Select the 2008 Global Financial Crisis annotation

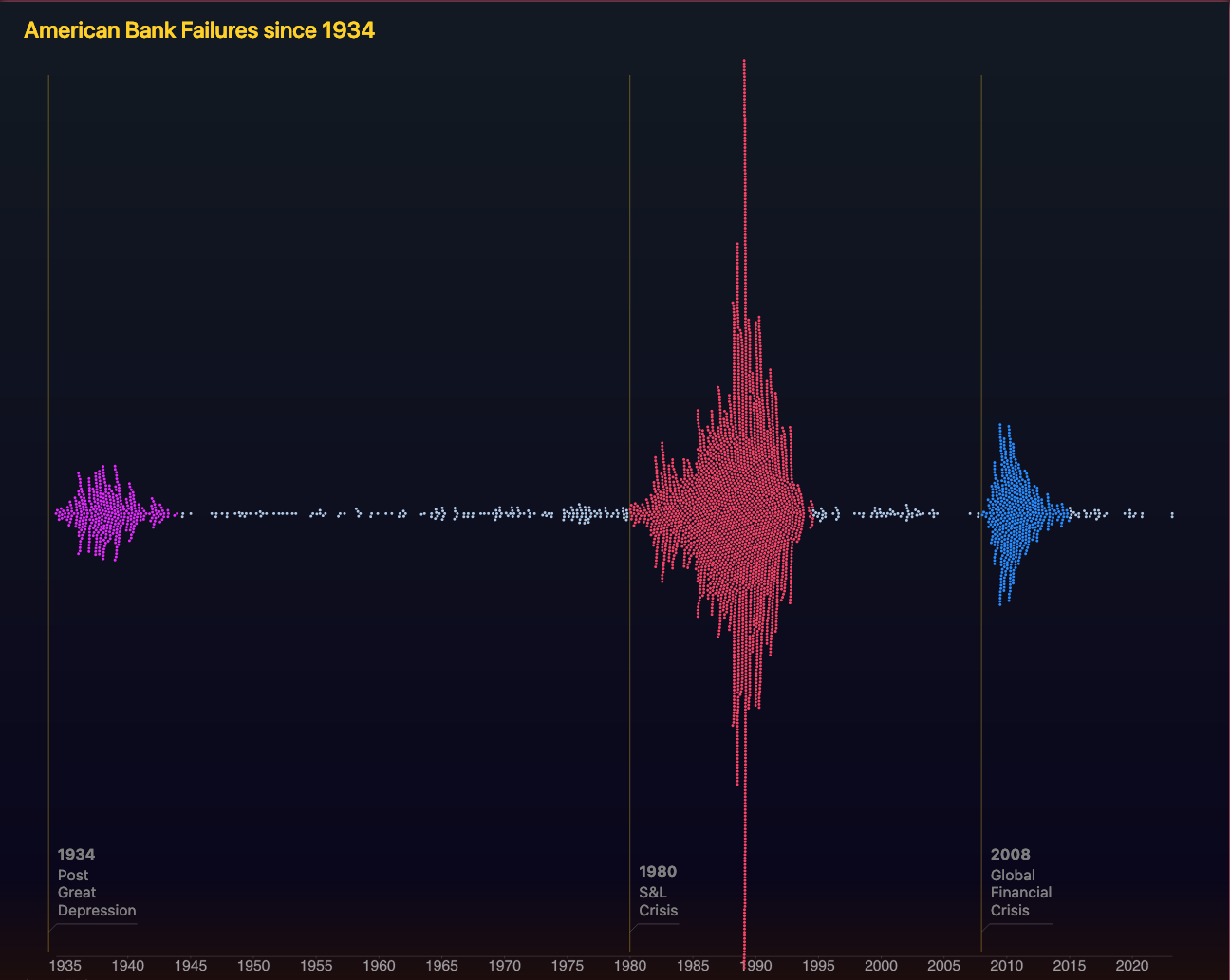[x=1020, y=883]
